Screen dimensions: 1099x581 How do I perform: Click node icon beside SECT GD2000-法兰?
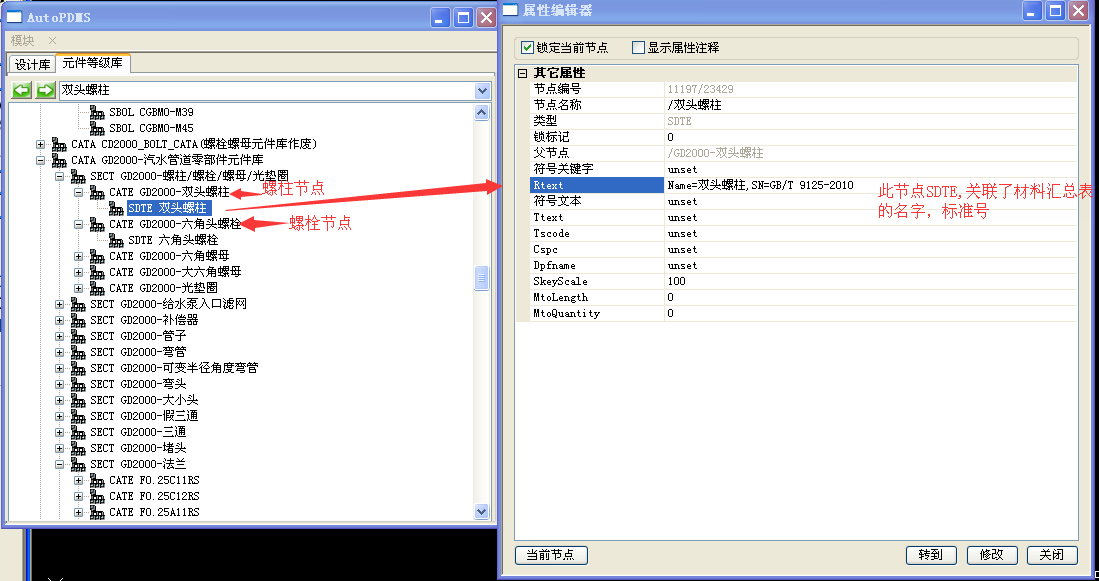(x=78, y=464)
